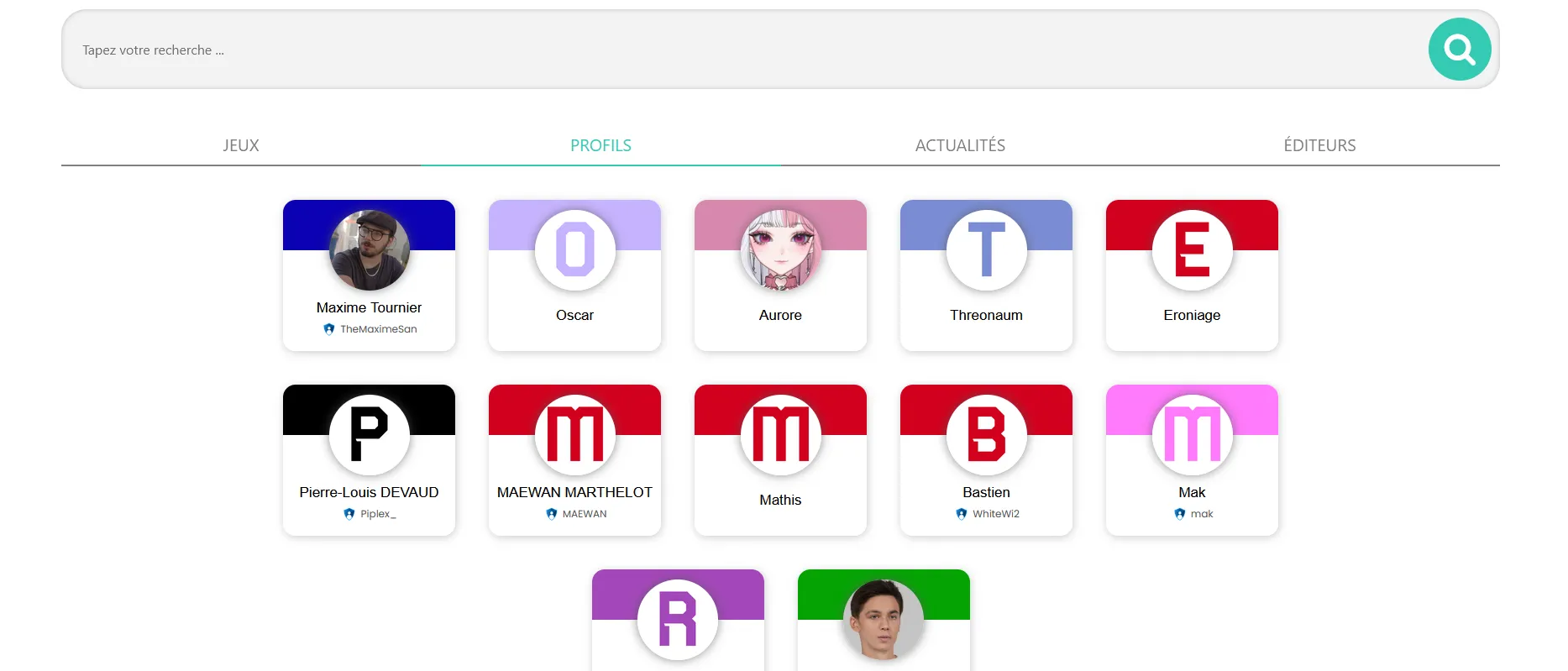Click the shield badge beside MAEWAN username
This screenshot has width=1568, height=671.
click(552, 514)
